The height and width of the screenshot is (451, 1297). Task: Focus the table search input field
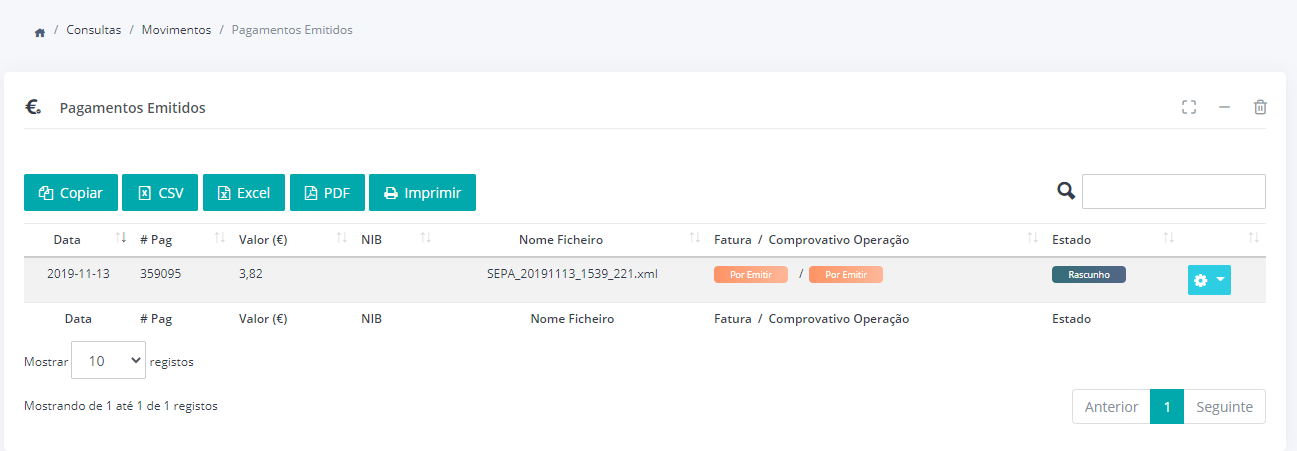coord(1173,191)
